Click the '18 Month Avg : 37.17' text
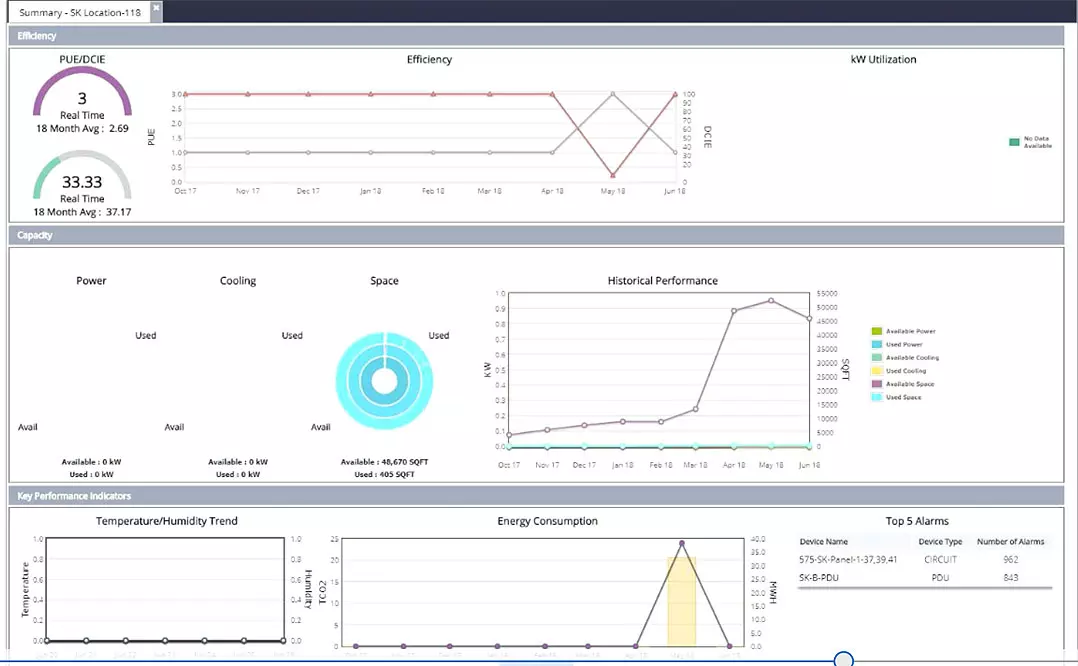Screen dimensions: 1078x666 coord(82,212)
